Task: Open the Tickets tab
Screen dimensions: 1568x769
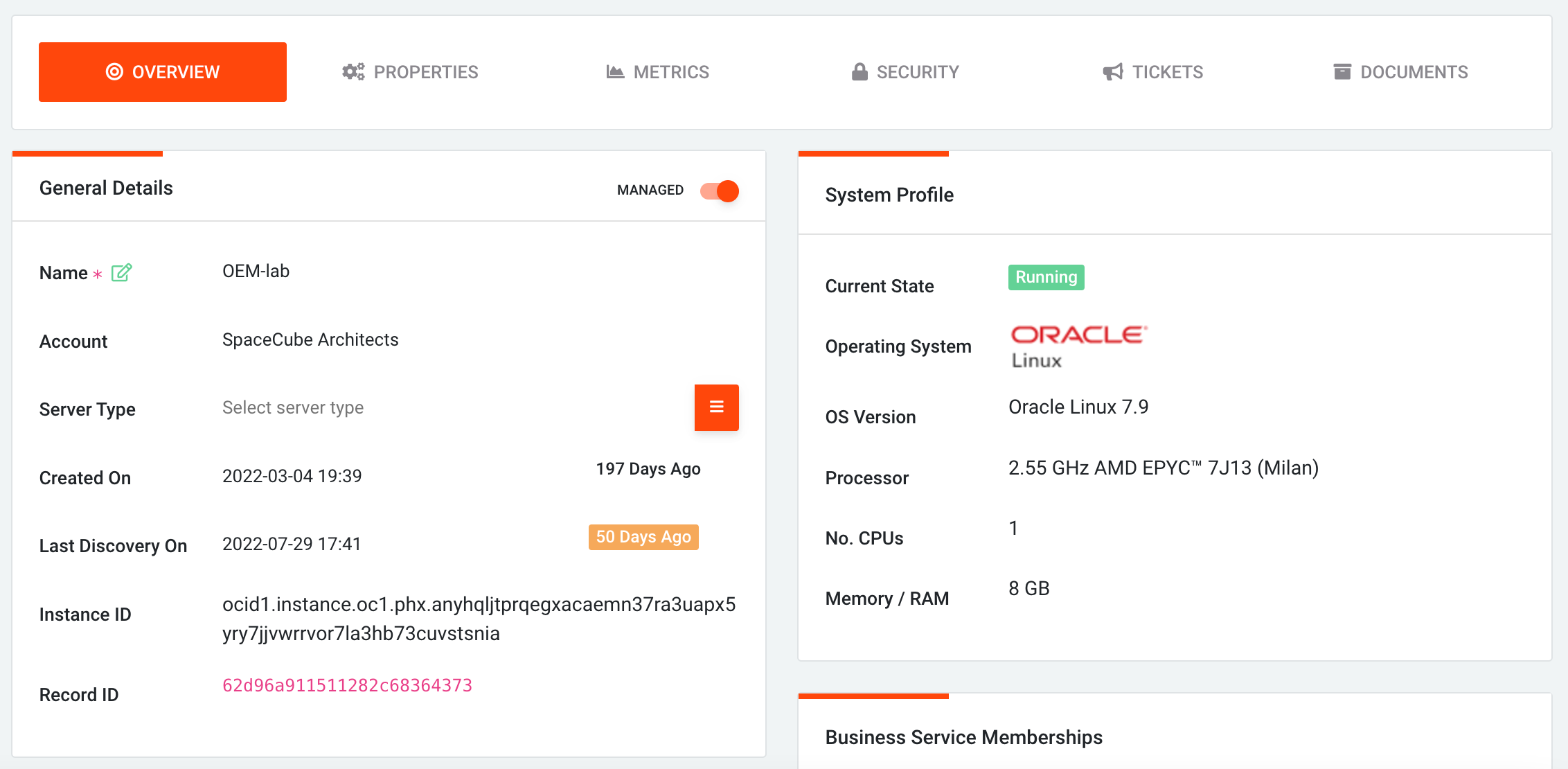Action: (1152, 72)
